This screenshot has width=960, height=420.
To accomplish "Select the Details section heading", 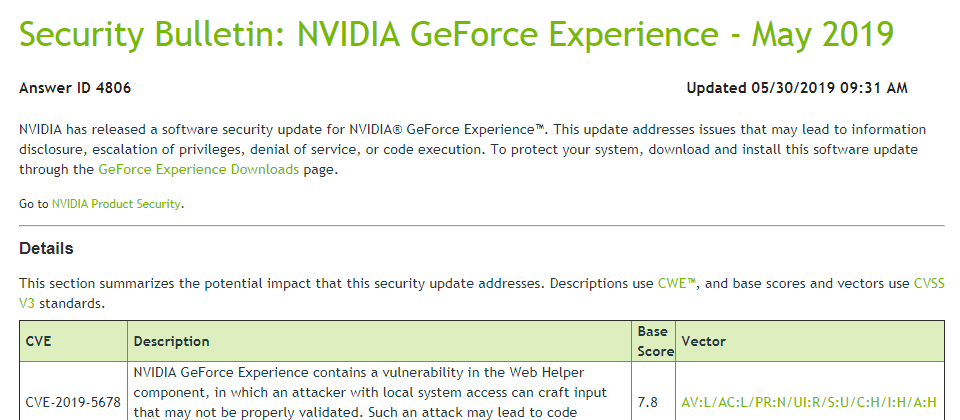I will pyautogui.click(x=47, y=249).
